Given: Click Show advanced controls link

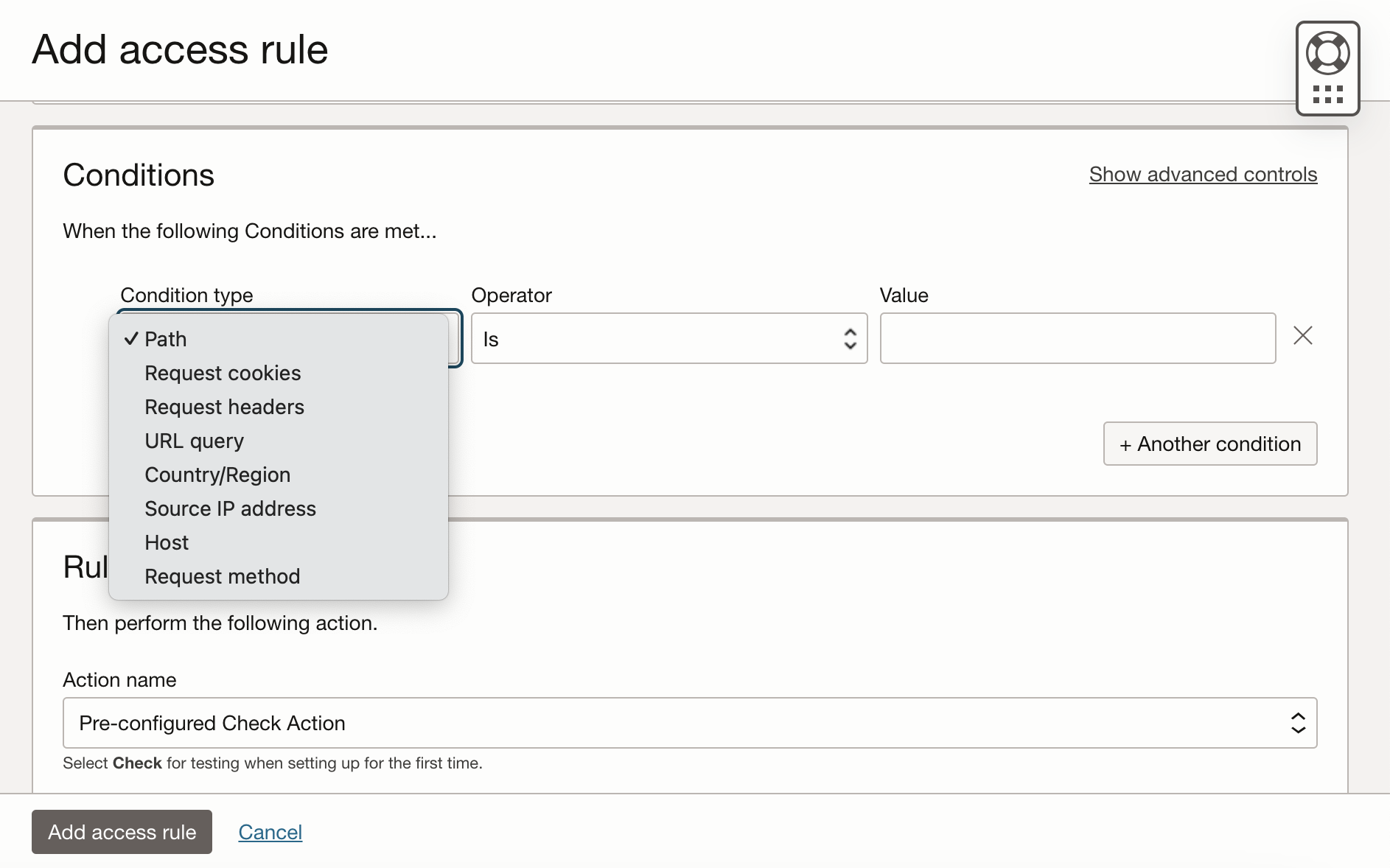Looking at the screenshot, I should point(1201,175).
